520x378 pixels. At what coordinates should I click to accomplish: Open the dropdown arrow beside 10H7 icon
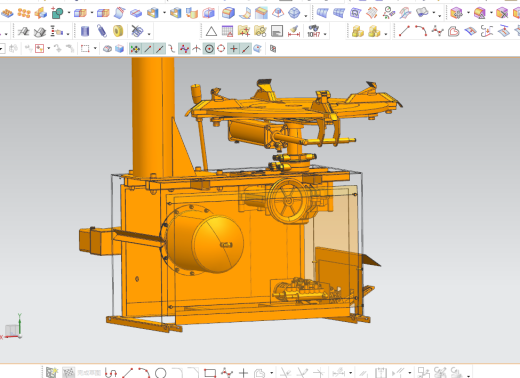coord(325,33)
